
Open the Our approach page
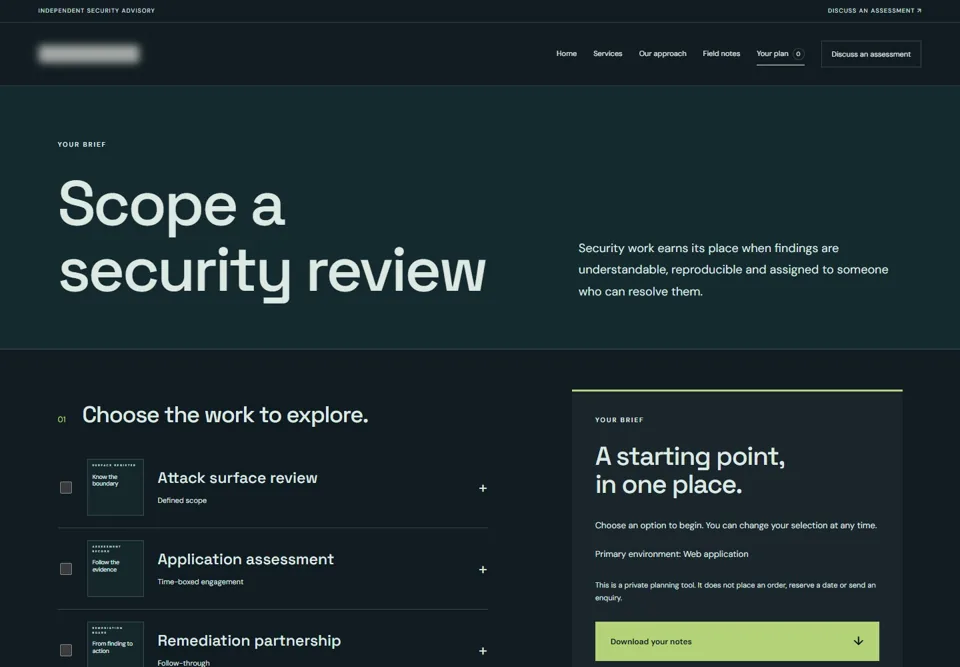click(662, 54)
